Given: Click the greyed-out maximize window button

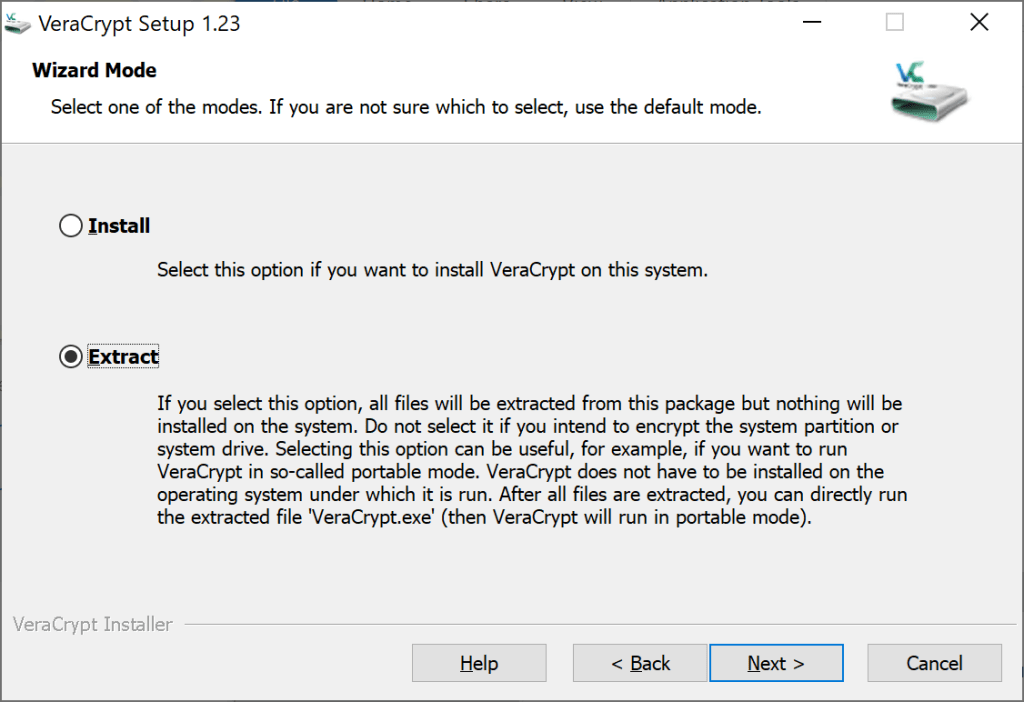Looking at the screenshot, I should (x=895, y=22).
